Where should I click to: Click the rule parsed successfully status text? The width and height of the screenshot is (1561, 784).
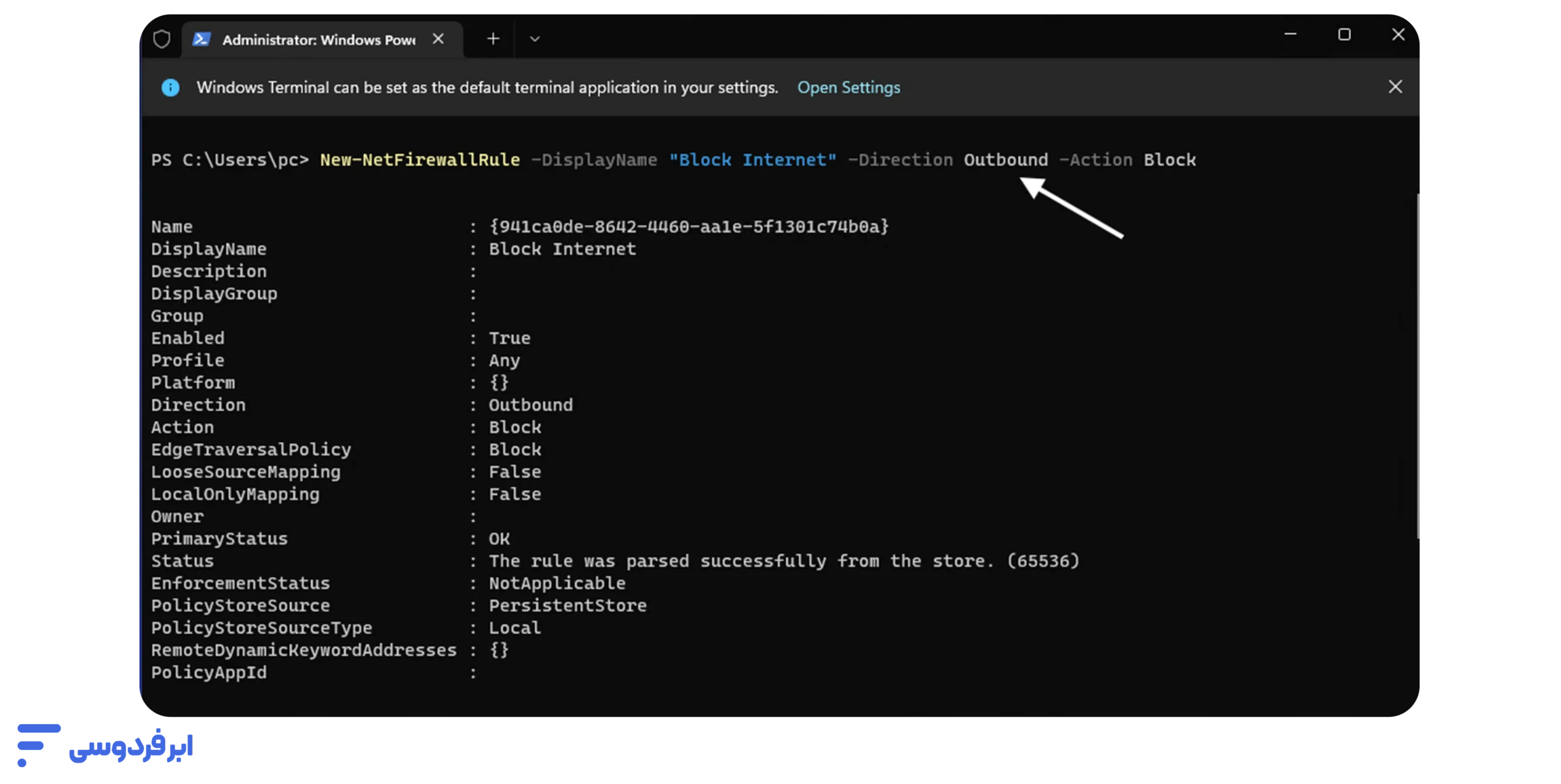coord(784,561)
